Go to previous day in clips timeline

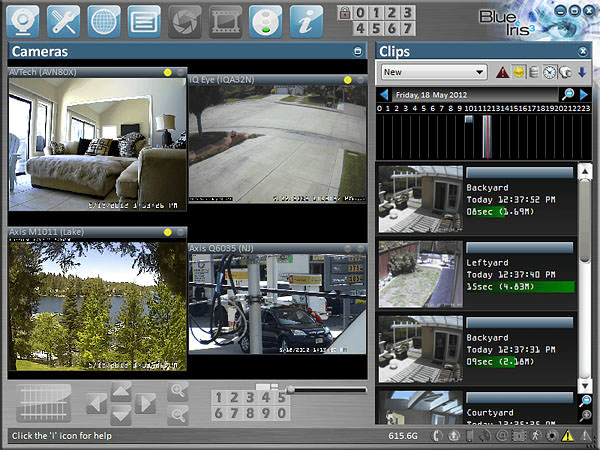point(382,94)
